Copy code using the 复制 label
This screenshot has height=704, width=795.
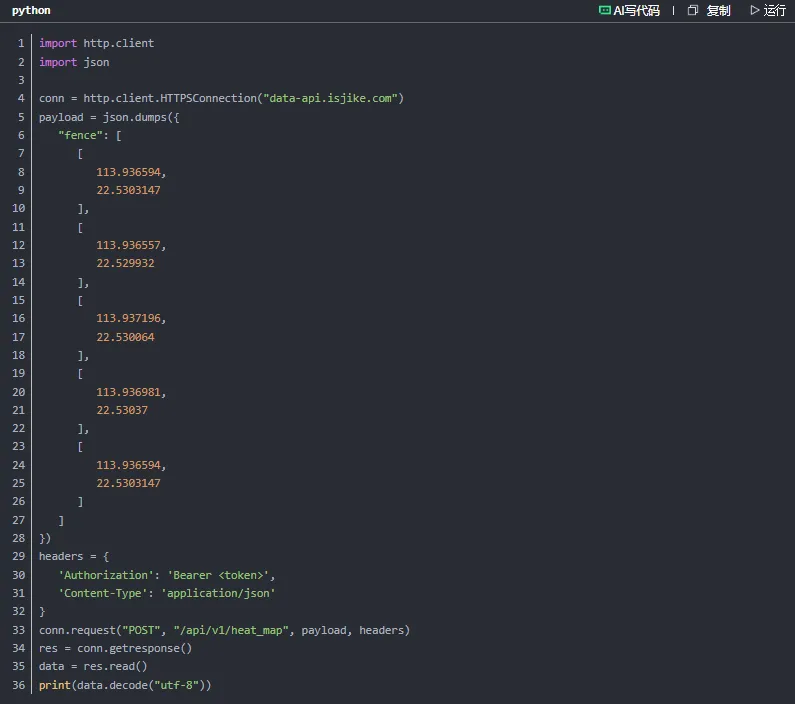tap(718, 10)
